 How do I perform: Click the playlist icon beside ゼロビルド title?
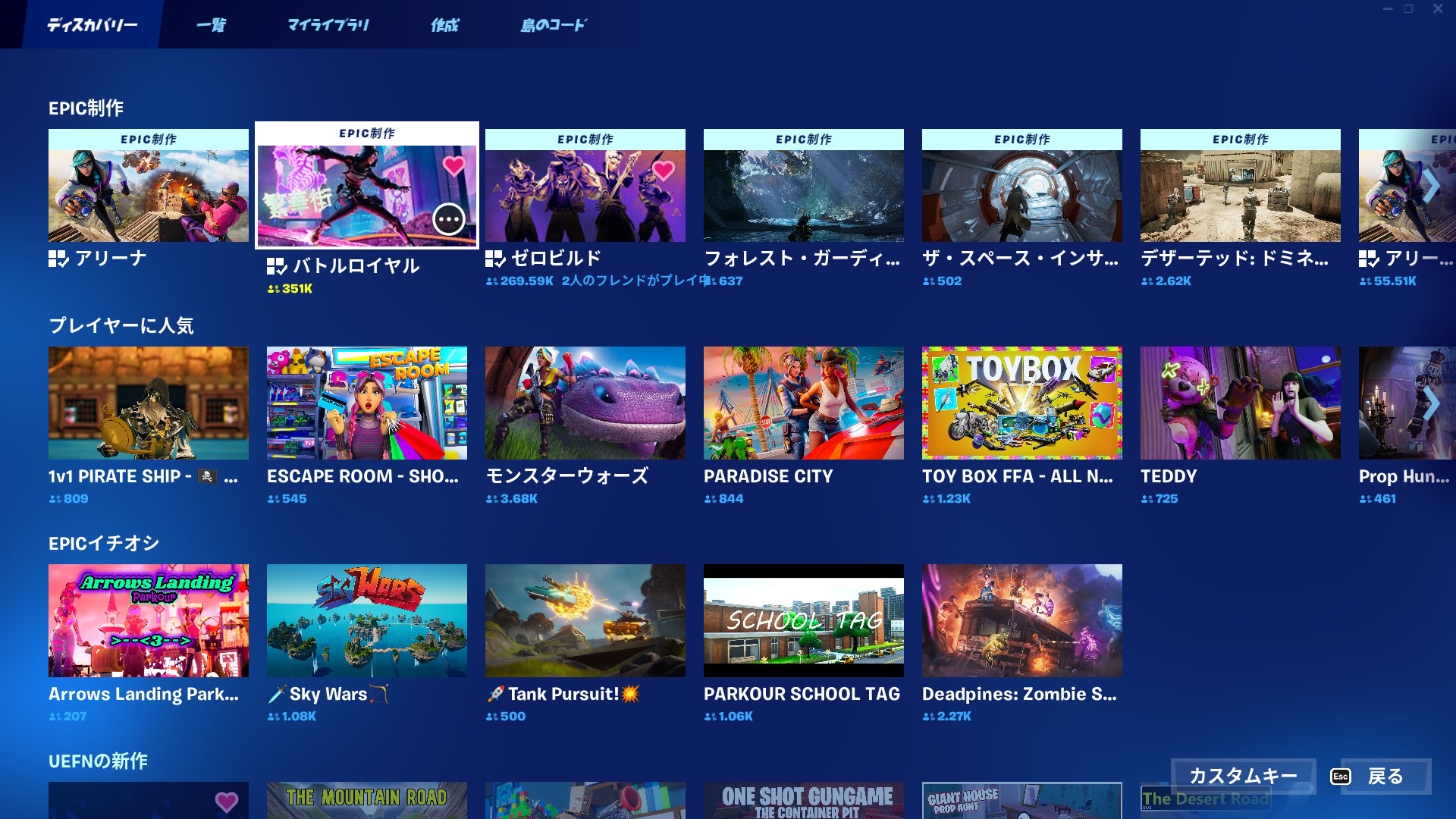pyautogui.click(x=495, y=259)
